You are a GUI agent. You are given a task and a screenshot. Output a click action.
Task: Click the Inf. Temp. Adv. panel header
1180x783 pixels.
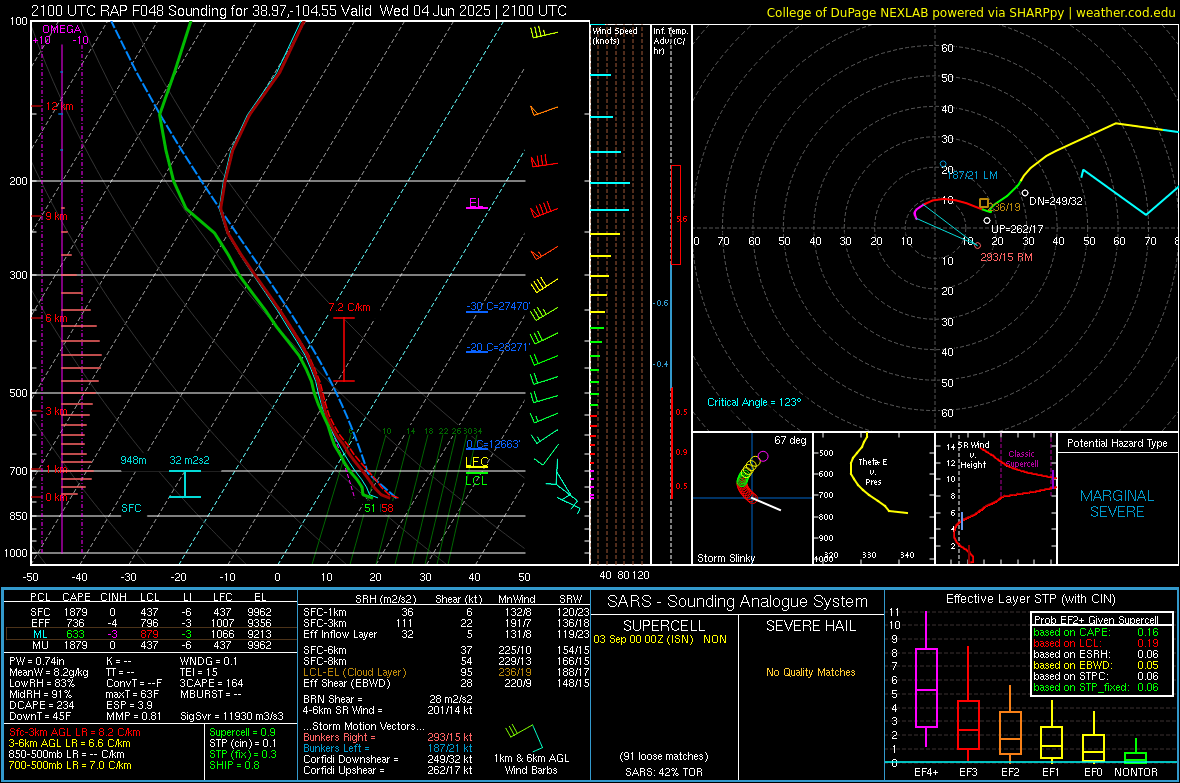pyautogui.click(x=670, y=41)
